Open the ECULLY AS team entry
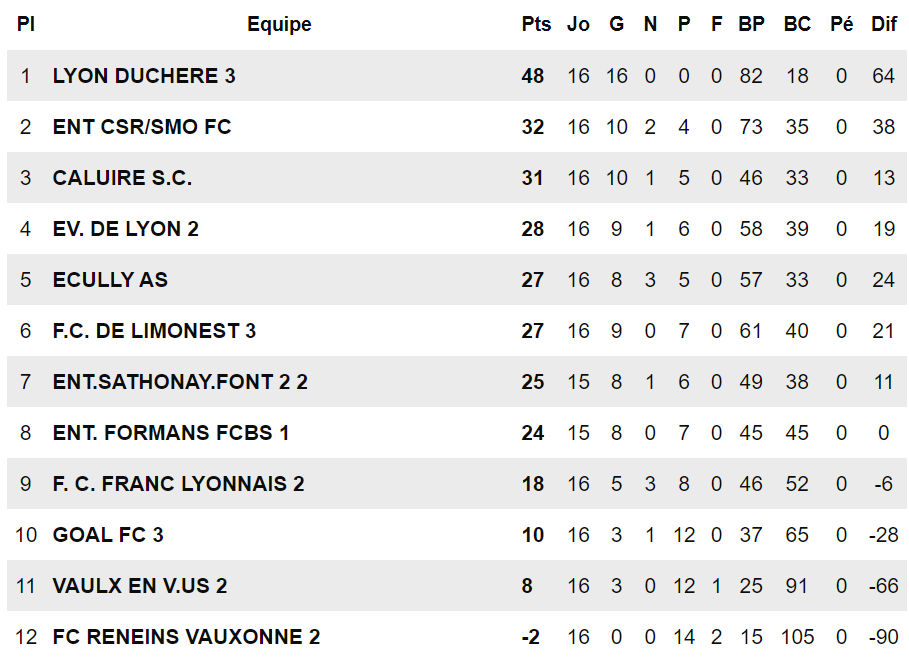The width and height of the screenshot is (909, 663). pyautogui.click(x=110, y=280)
